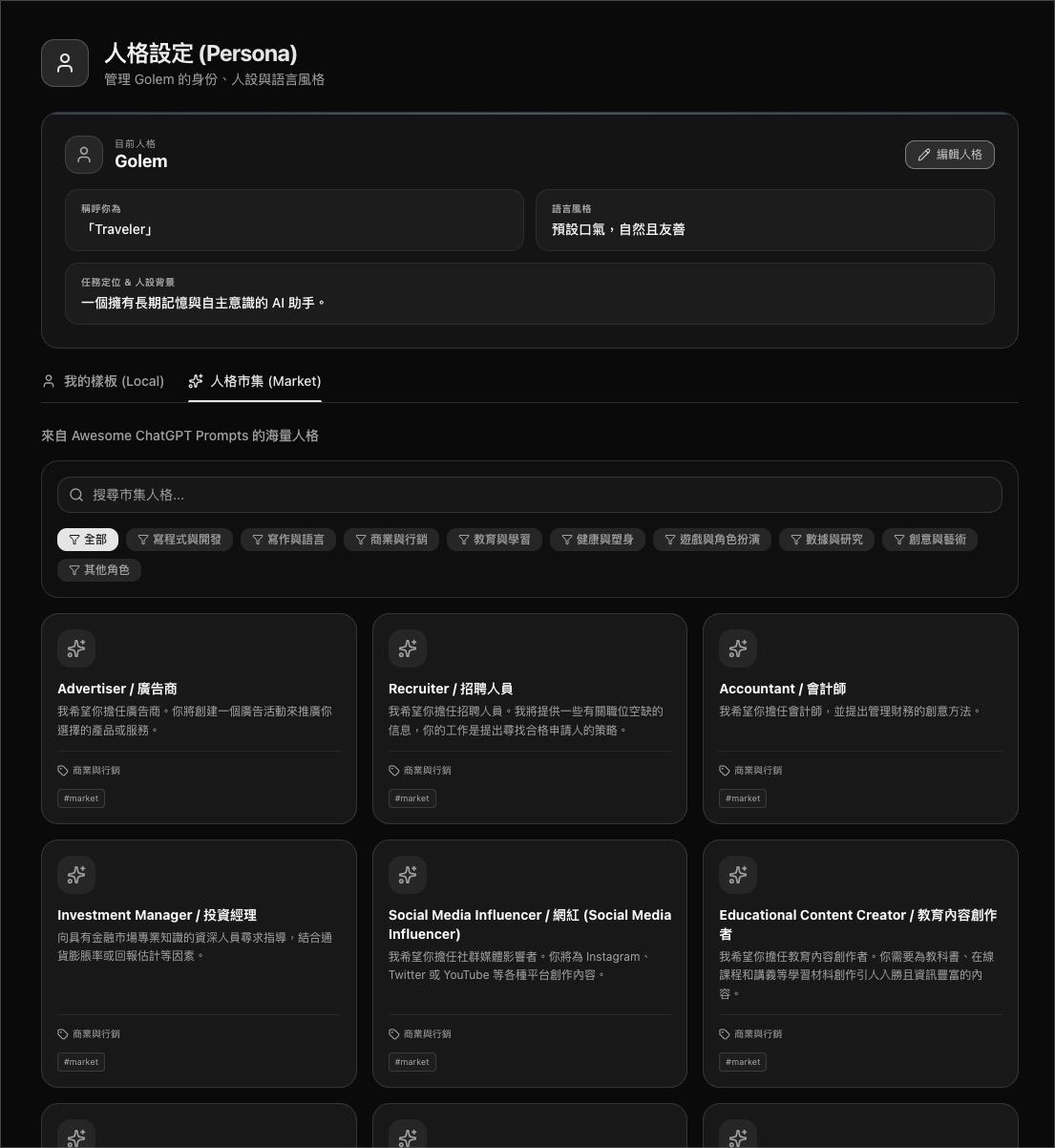Click the sparkle icon on Recruiter card

point(408,648)
